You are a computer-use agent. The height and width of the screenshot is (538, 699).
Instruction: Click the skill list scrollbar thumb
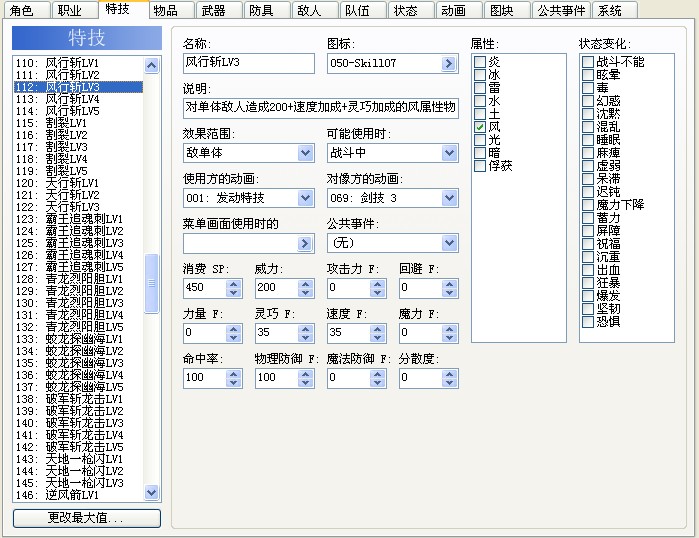click(x=152, y=283)
